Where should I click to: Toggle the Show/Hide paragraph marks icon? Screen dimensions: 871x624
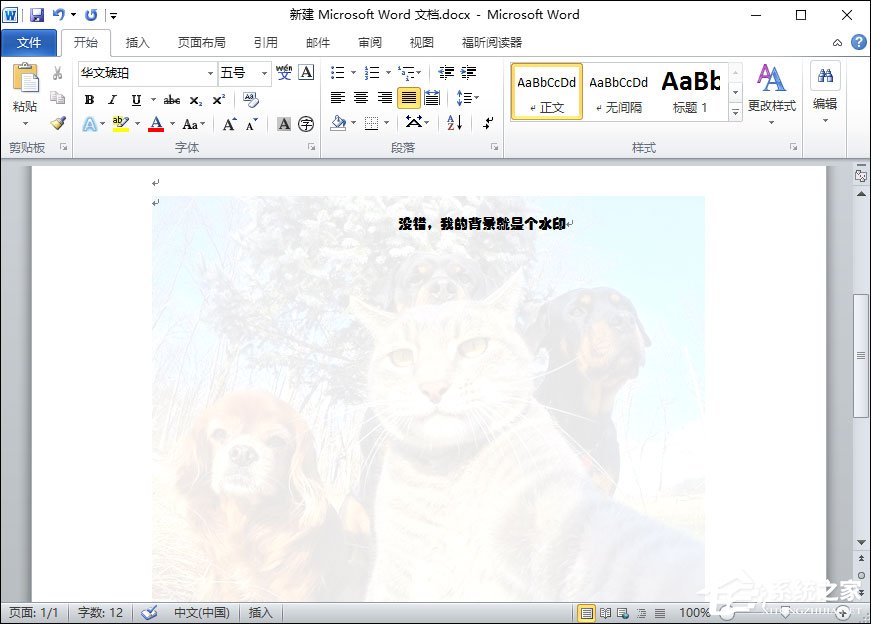[x=488, y=123]
